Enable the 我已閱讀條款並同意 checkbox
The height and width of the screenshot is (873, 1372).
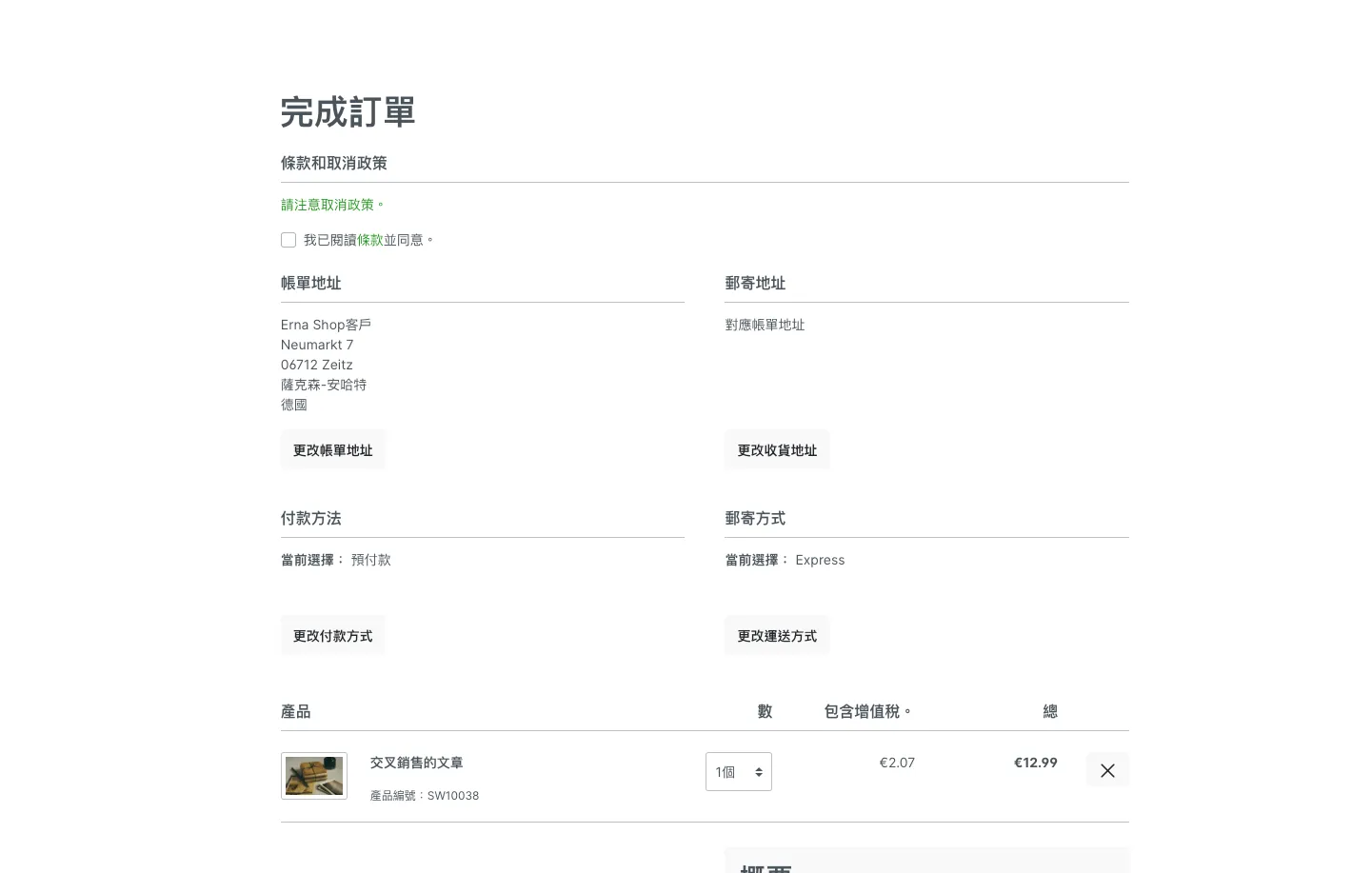pyautogui.click(x=288, y=240)
